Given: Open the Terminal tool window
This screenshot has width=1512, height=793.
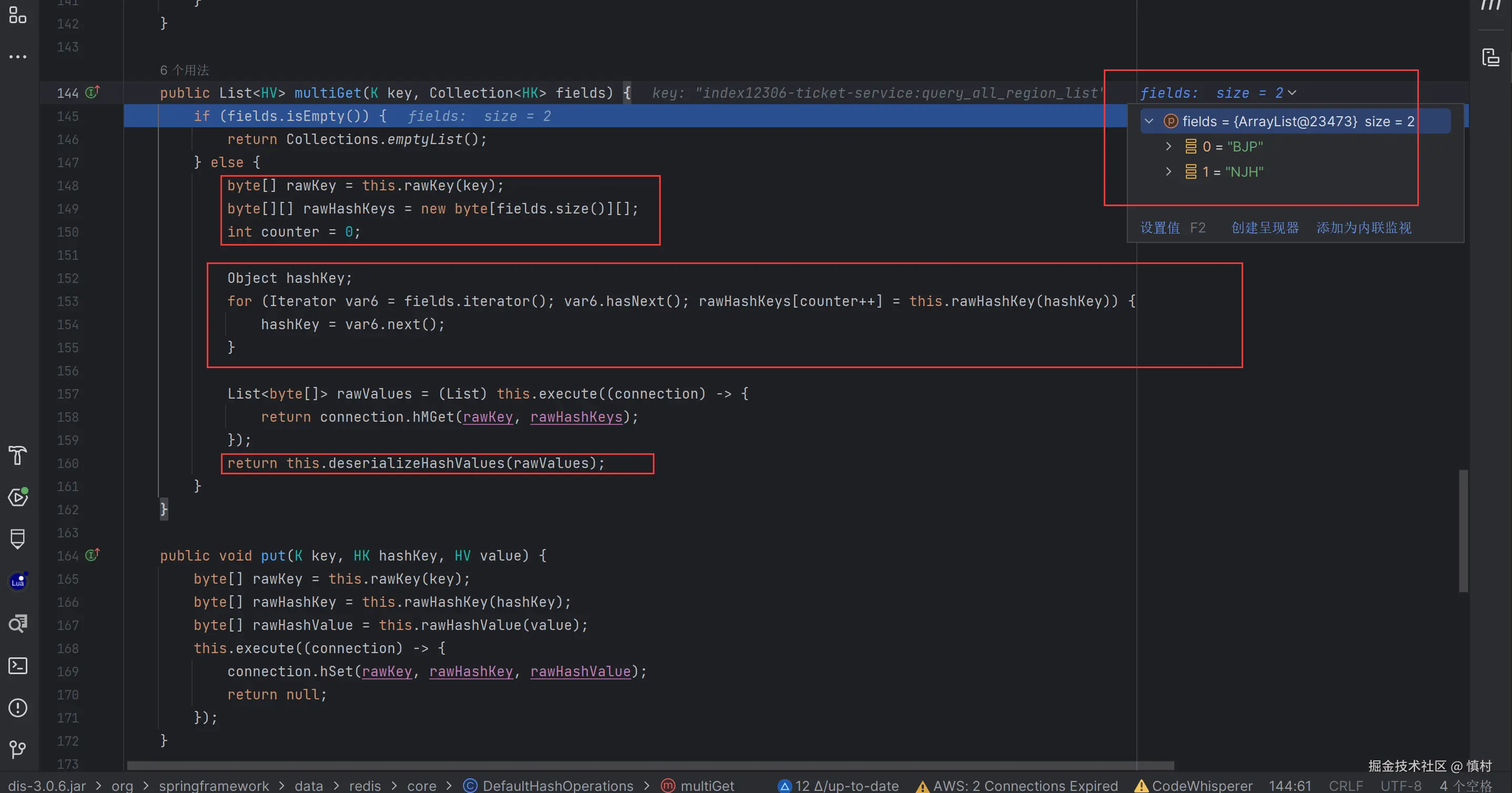Looking at the screenshot, I should click(x=17, y=666).
